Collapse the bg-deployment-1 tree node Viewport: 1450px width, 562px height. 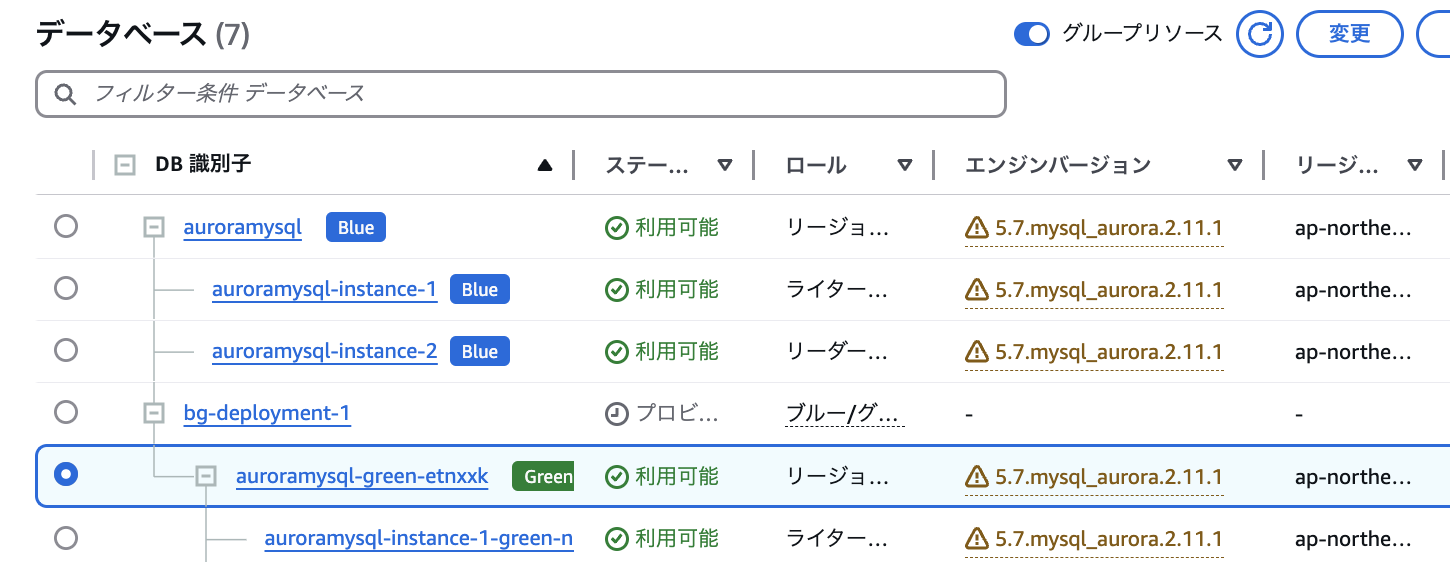tap(154, 413)
